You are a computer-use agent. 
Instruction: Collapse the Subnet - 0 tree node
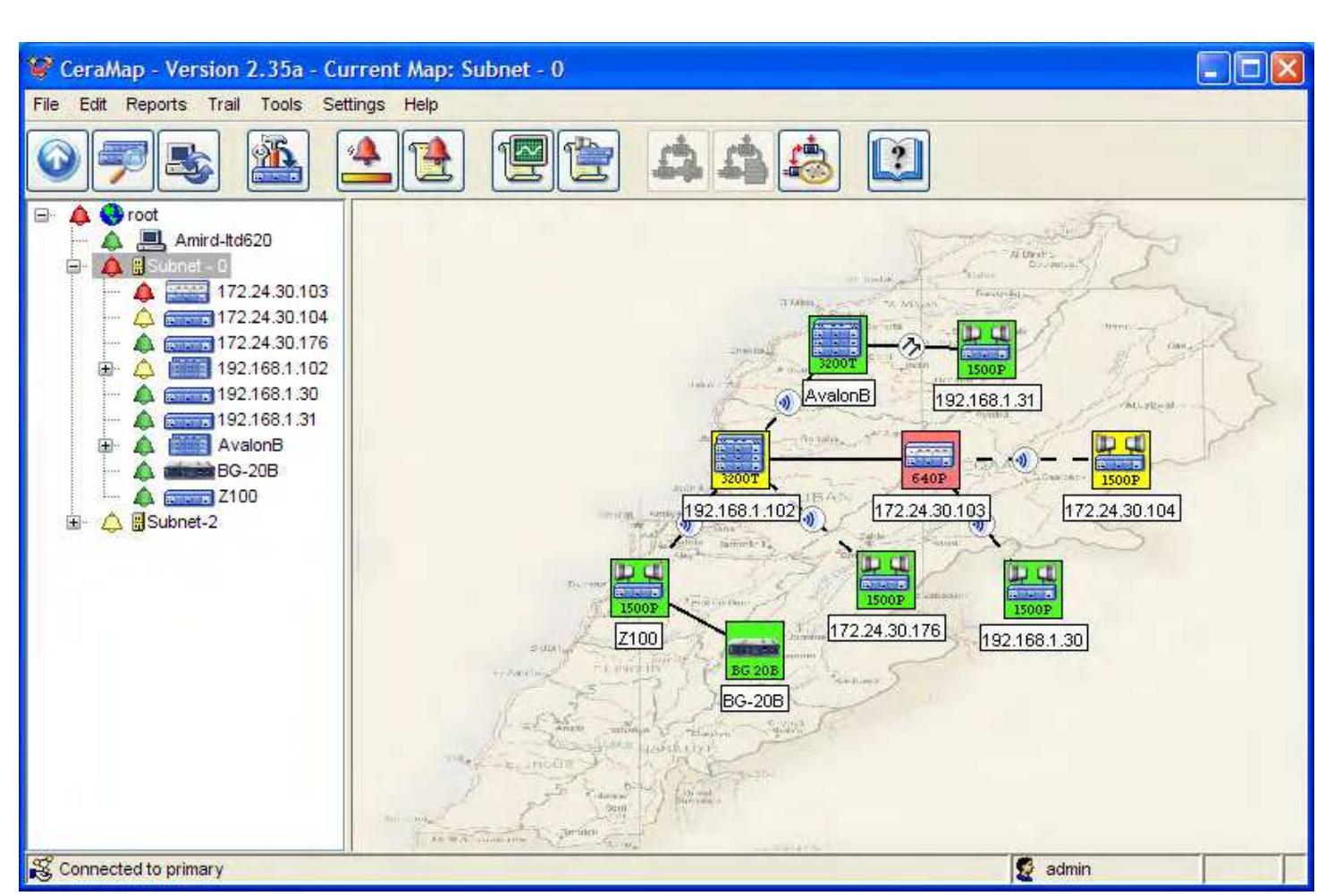pyautogui.click(x=73, y=266)
